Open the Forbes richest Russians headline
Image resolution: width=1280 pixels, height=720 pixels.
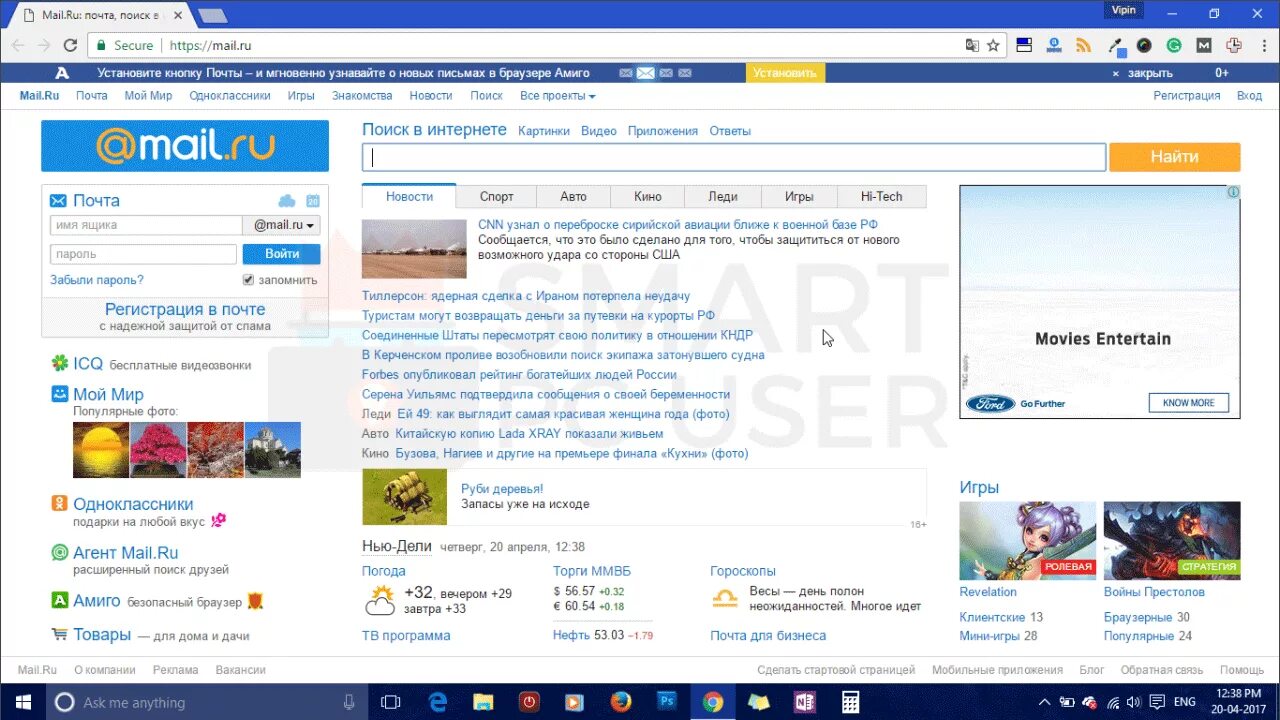(x=519, y=375)
